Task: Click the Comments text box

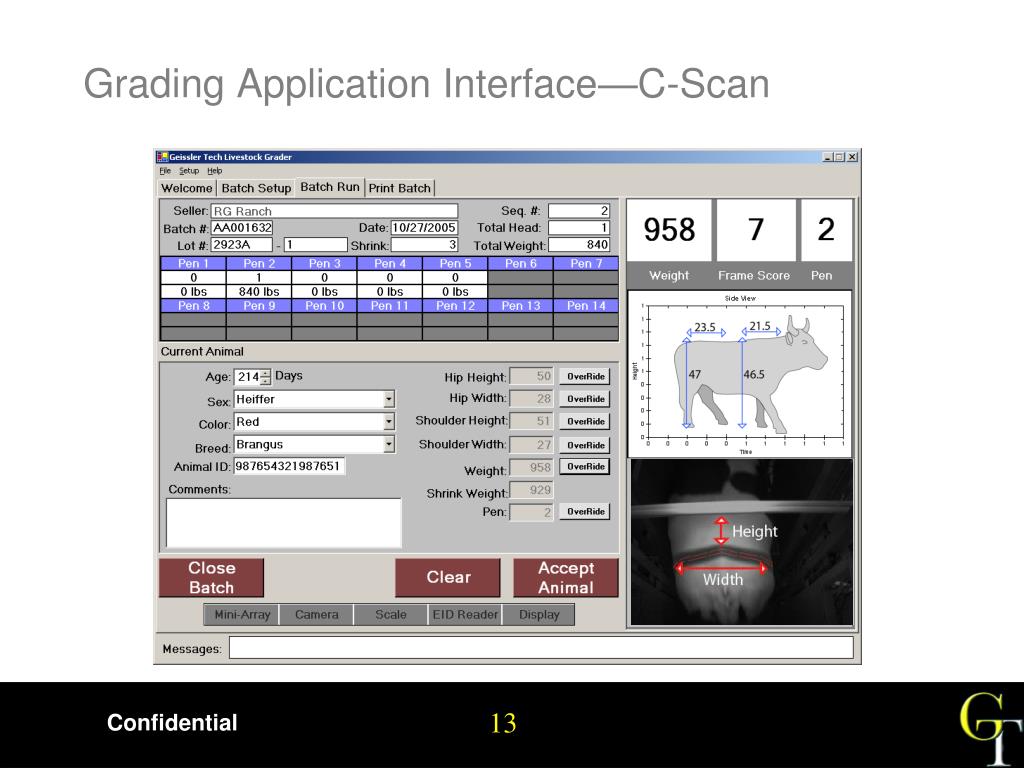Action: pos(283,522)
